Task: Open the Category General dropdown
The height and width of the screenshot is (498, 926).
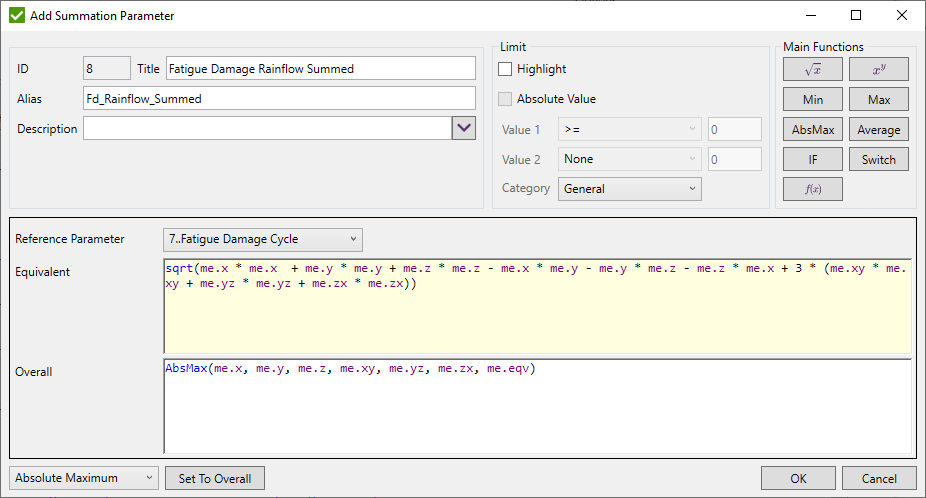Action: (x=630, y=188)
